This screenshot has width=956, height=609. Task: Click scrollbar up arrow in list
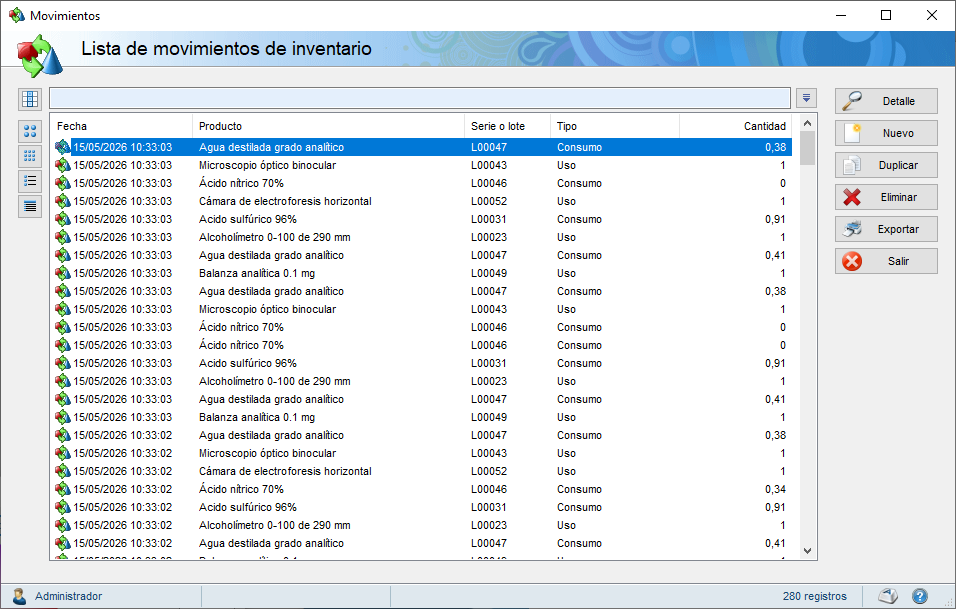point(807,123)
